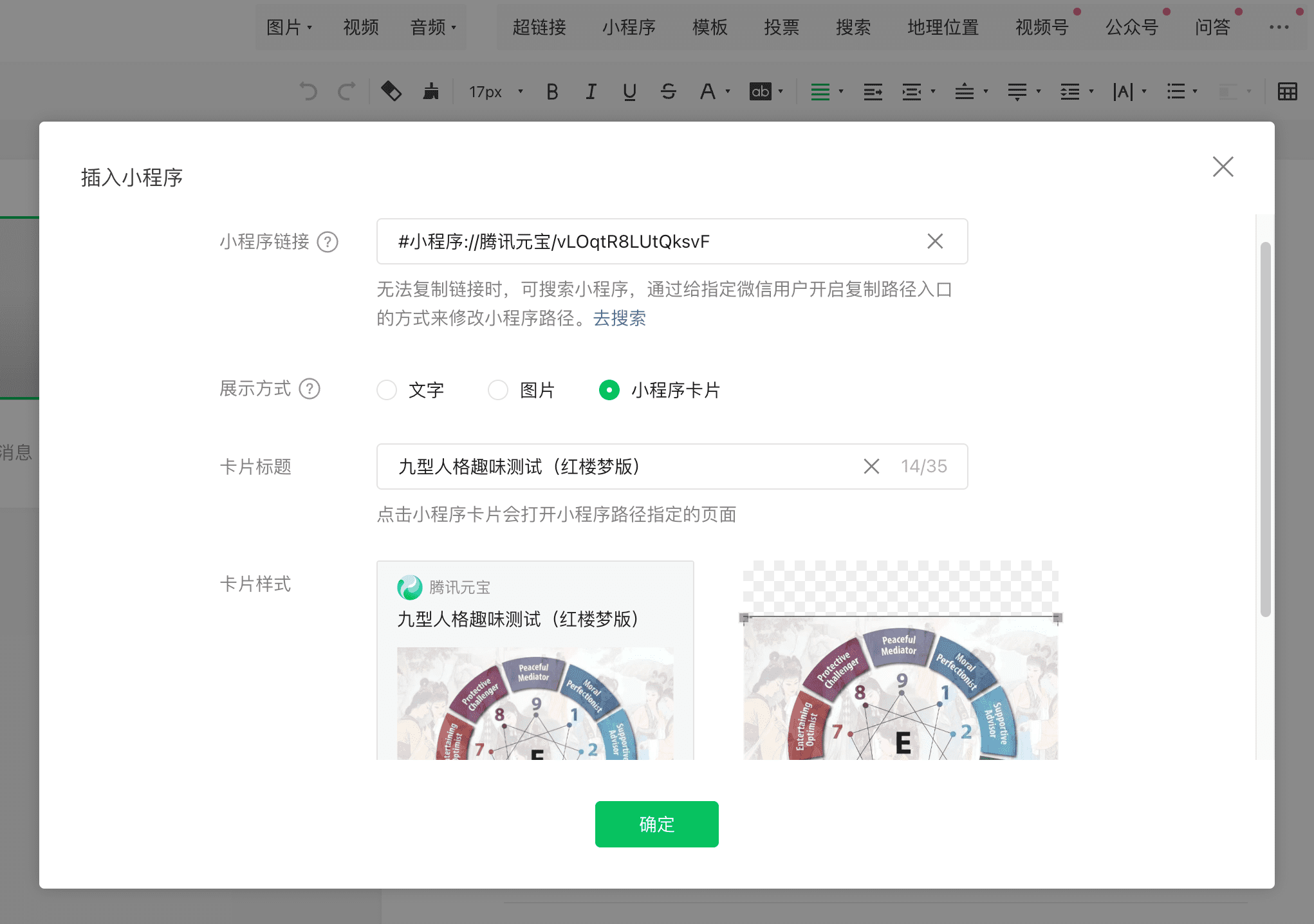Click the redo arrow icon
Image resolution: width=1314 pixels, height=924 pixels.
point(346,92)
